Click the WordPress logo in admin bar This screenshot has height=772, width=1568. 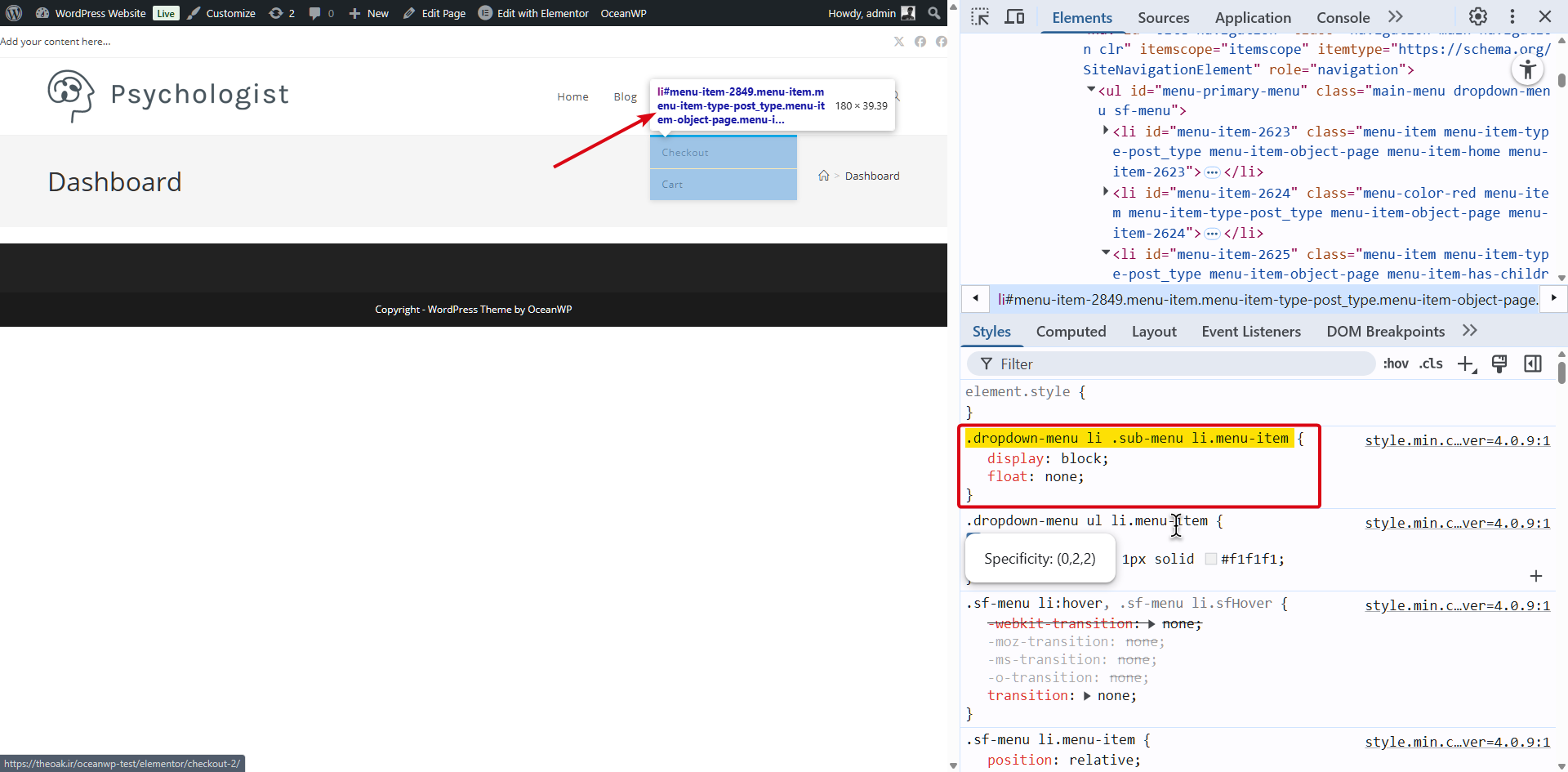pyautogui.click(x=14, y=13)
